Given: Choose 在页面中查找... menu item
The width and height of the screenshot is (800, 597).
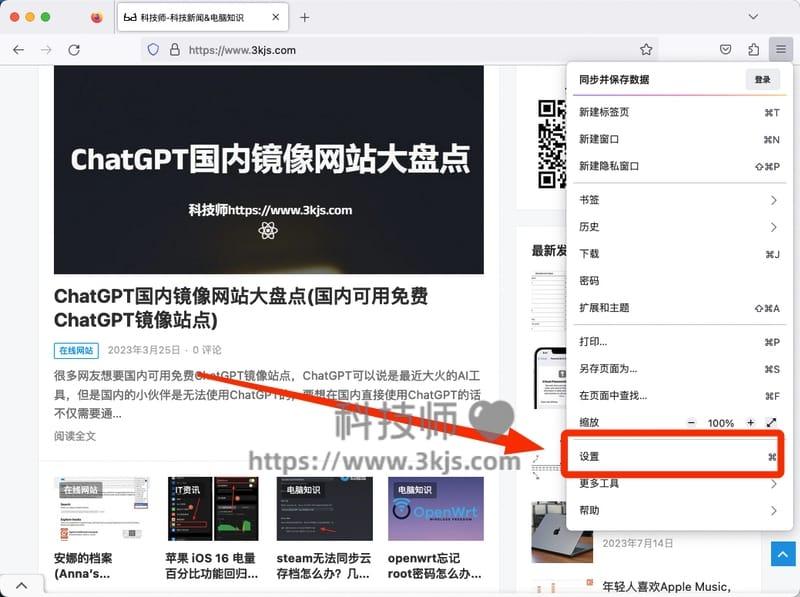Looking at the screenshot, I should (679, 396).
